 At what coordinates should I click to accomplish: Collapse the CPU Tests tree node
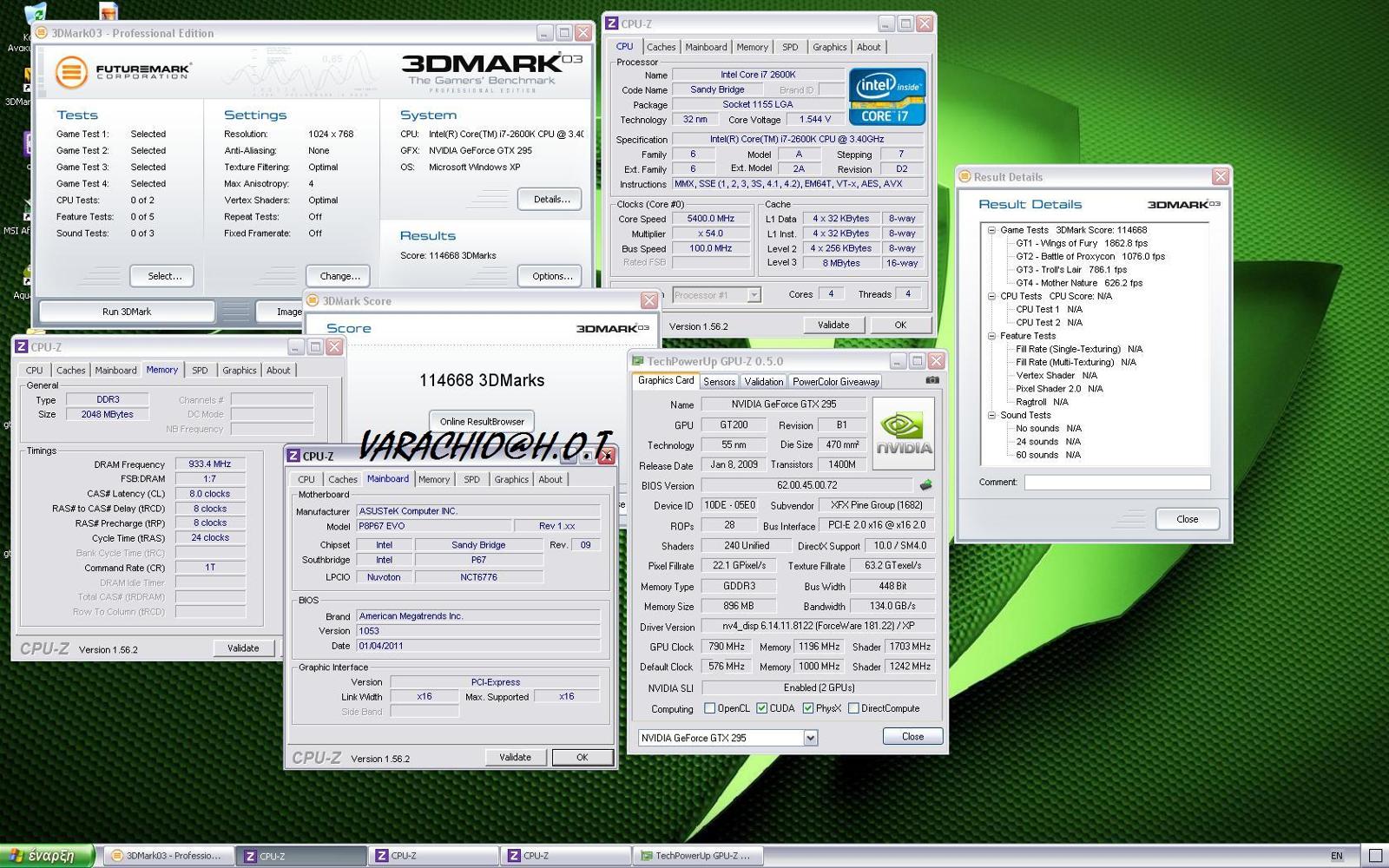[991, 296]
